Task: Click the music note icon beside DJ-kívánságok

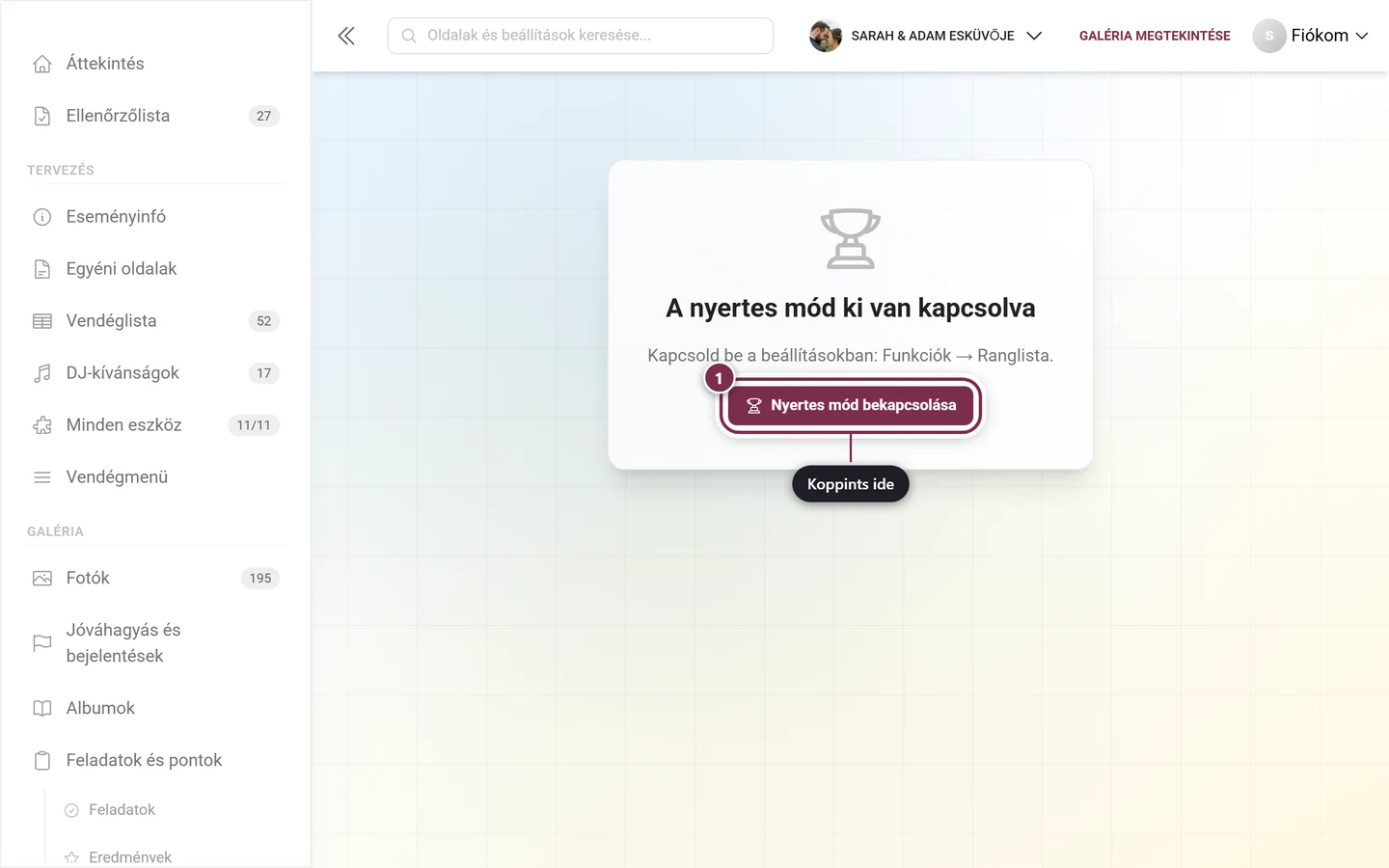Action: pos(42,373)
